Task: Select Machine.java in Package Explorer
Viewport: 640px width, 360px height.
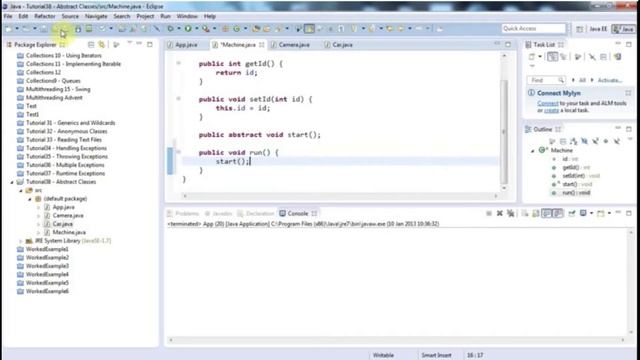Action: tap(69, 232)
